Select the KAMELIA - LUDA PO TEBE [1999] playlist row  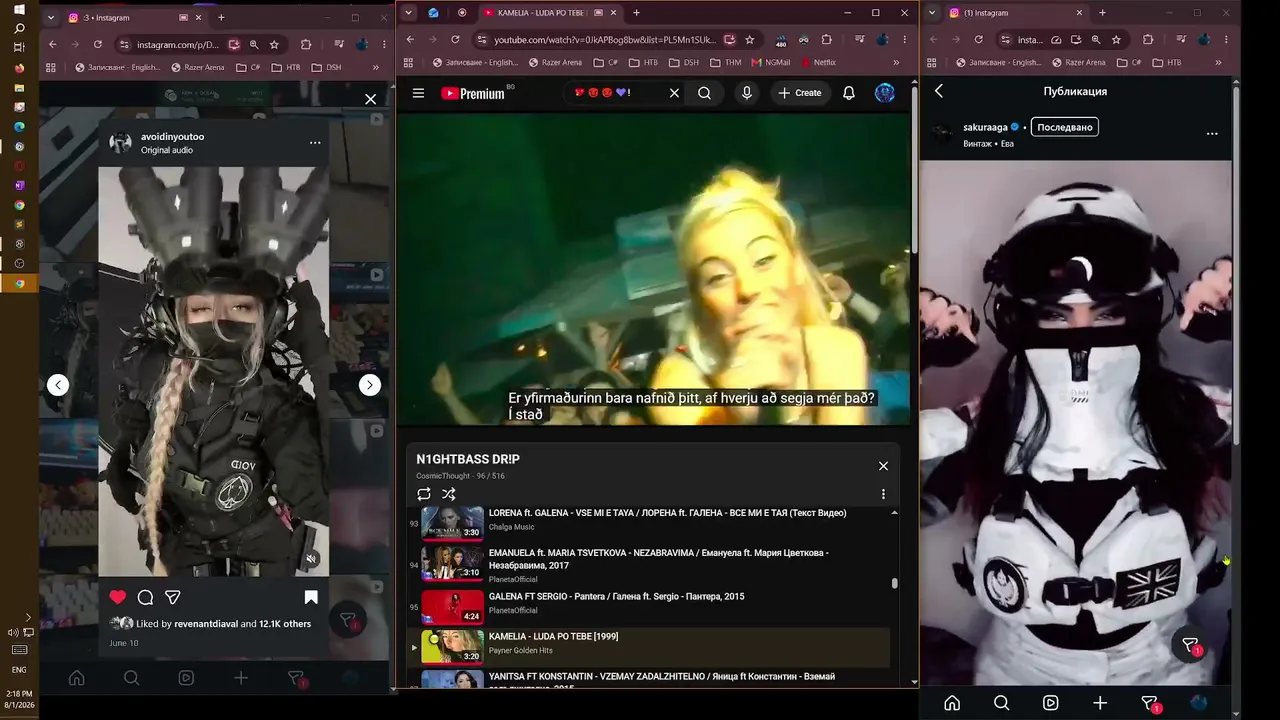pos(650,647)
